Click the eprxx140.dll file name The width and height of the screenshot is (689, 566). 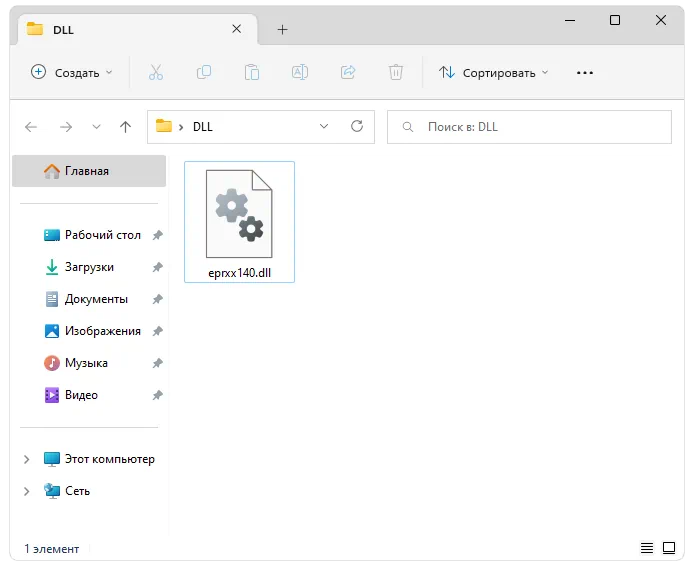tap(239, 273)
